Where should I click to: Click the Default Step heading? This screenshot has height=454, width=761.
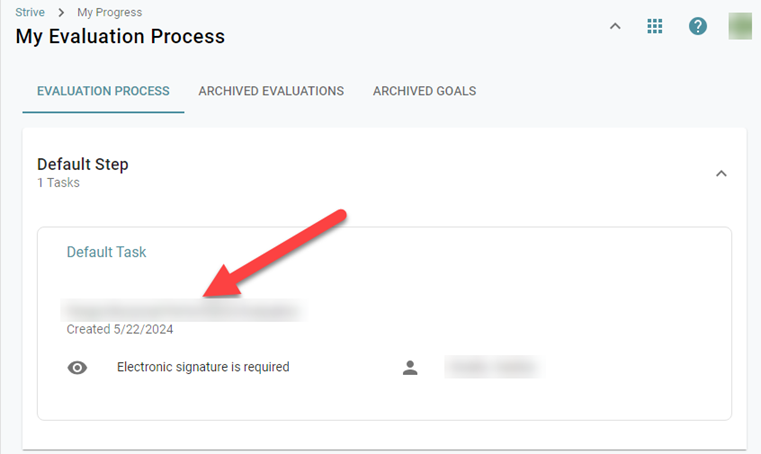(x=83, y=164)
